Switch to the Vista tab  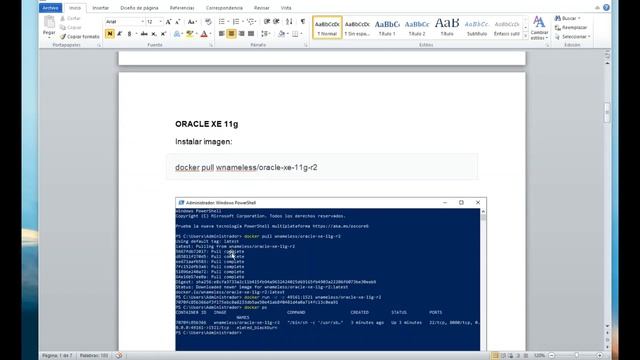pyautogui.click(x=286, y=8)
